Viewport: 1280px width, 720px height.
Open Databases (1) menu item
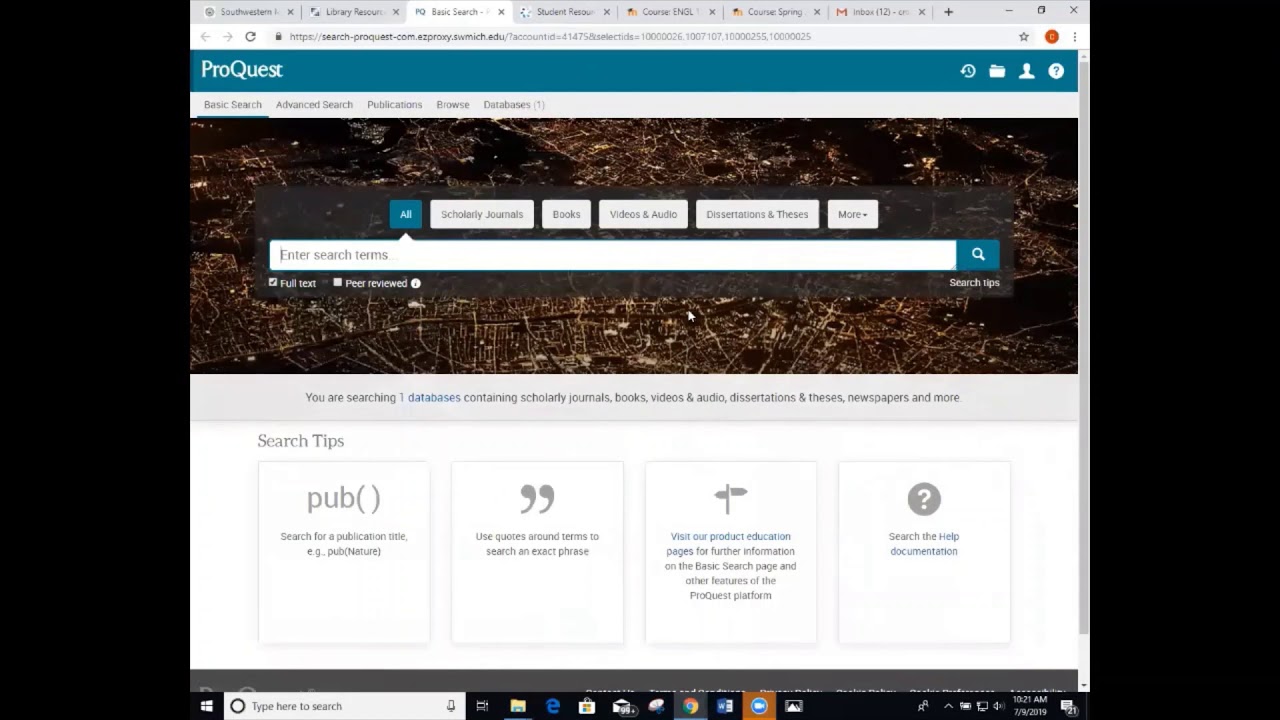coord(514,105)
